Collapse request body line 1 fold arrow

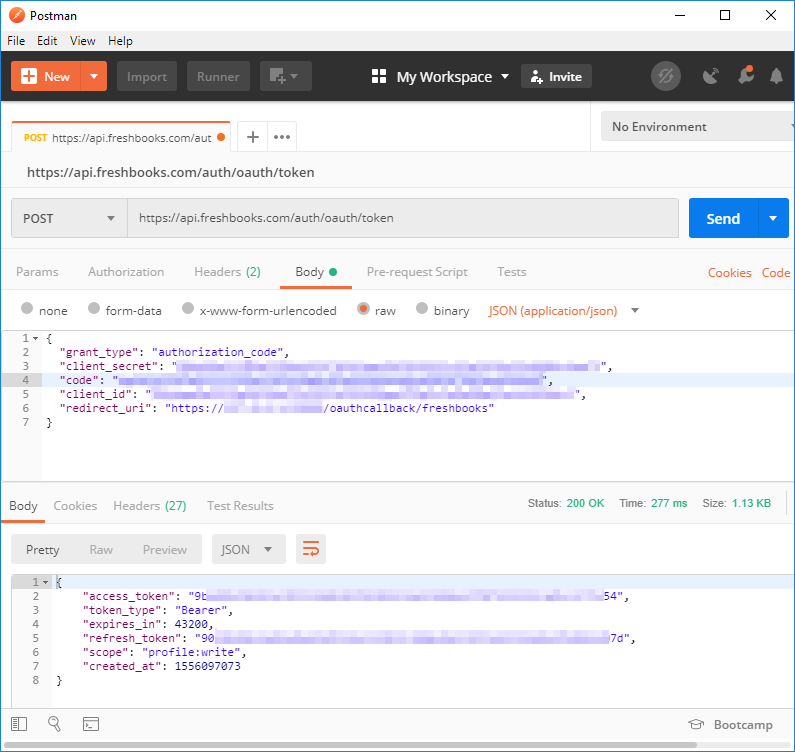pyautogui.click(x=35, y=338)
